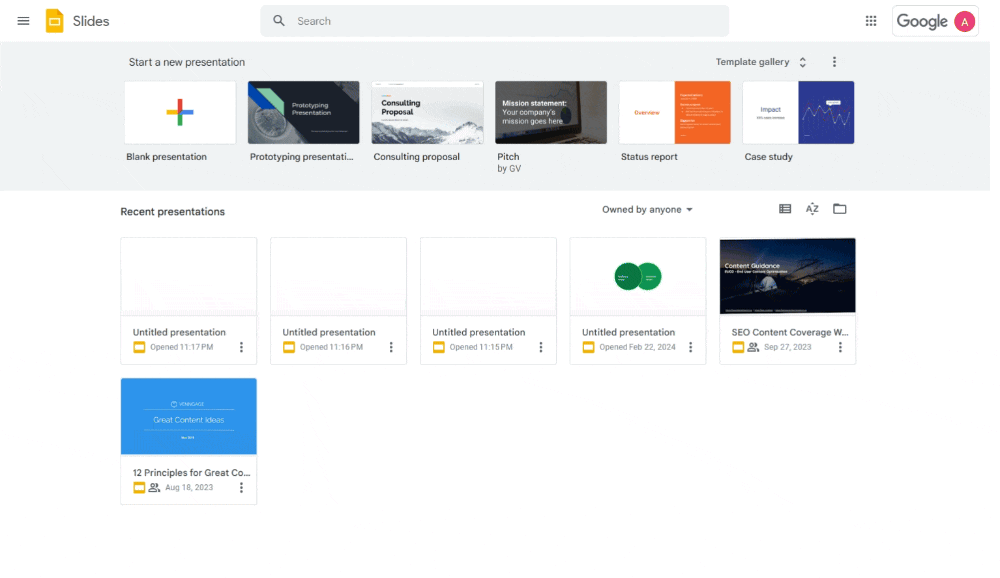
Task: Open more options for SEO Content Coverage
Action: [840, 347]
